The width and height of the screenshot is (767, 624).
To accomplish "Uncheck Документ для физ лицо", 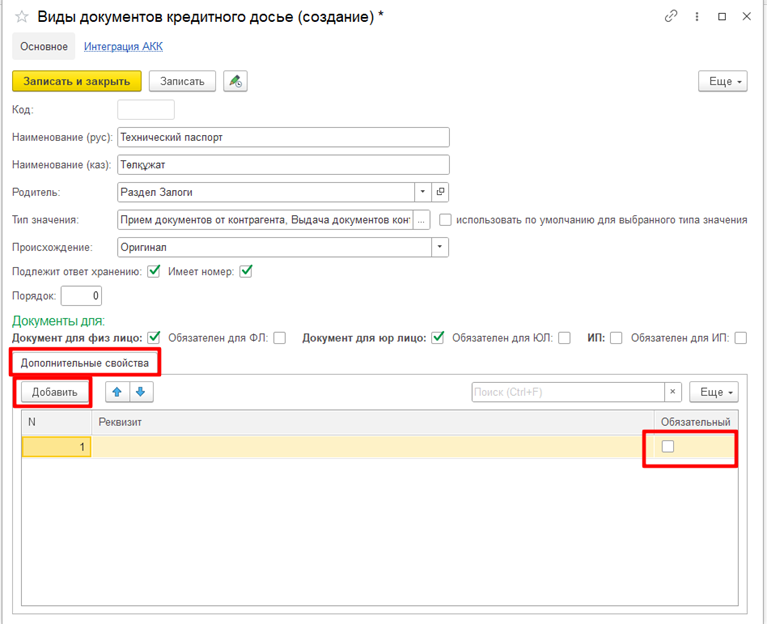I will click(x=154, y=338).
